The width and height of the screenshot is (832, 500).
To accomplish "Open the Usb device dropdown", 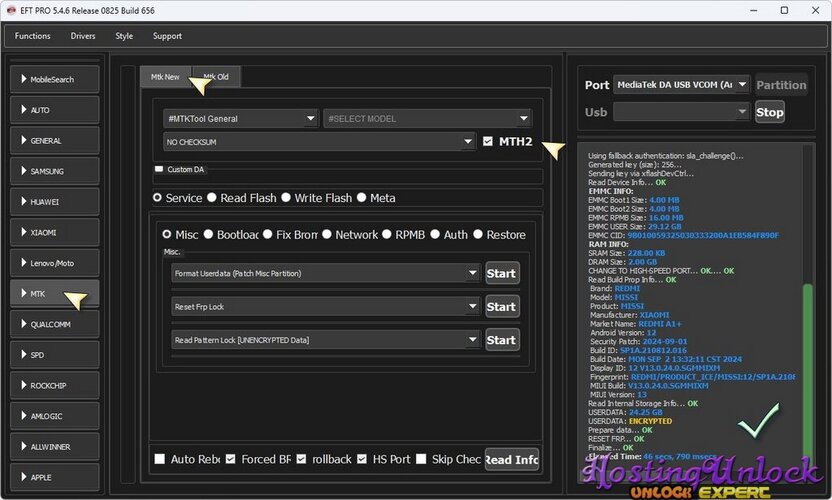I will (681, 112).
